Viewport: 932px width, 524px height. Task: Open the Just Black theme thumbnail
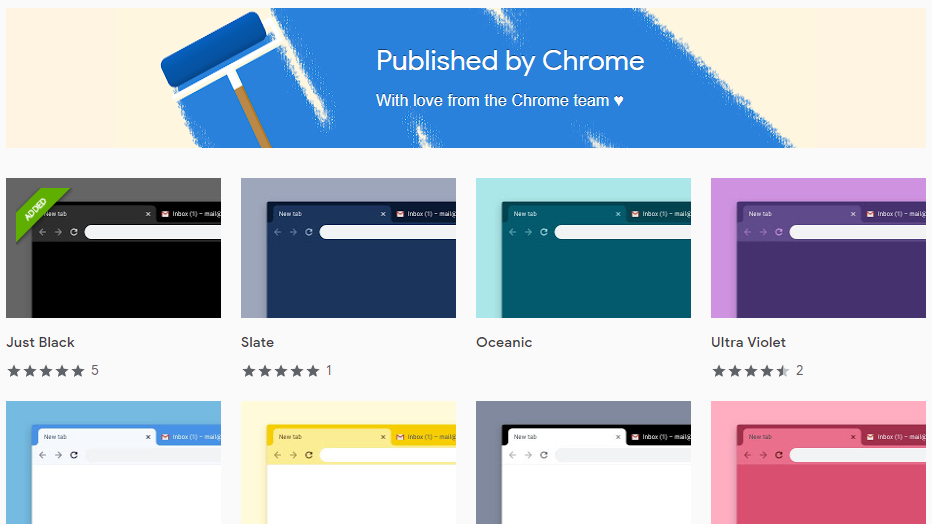coord(114,248)
